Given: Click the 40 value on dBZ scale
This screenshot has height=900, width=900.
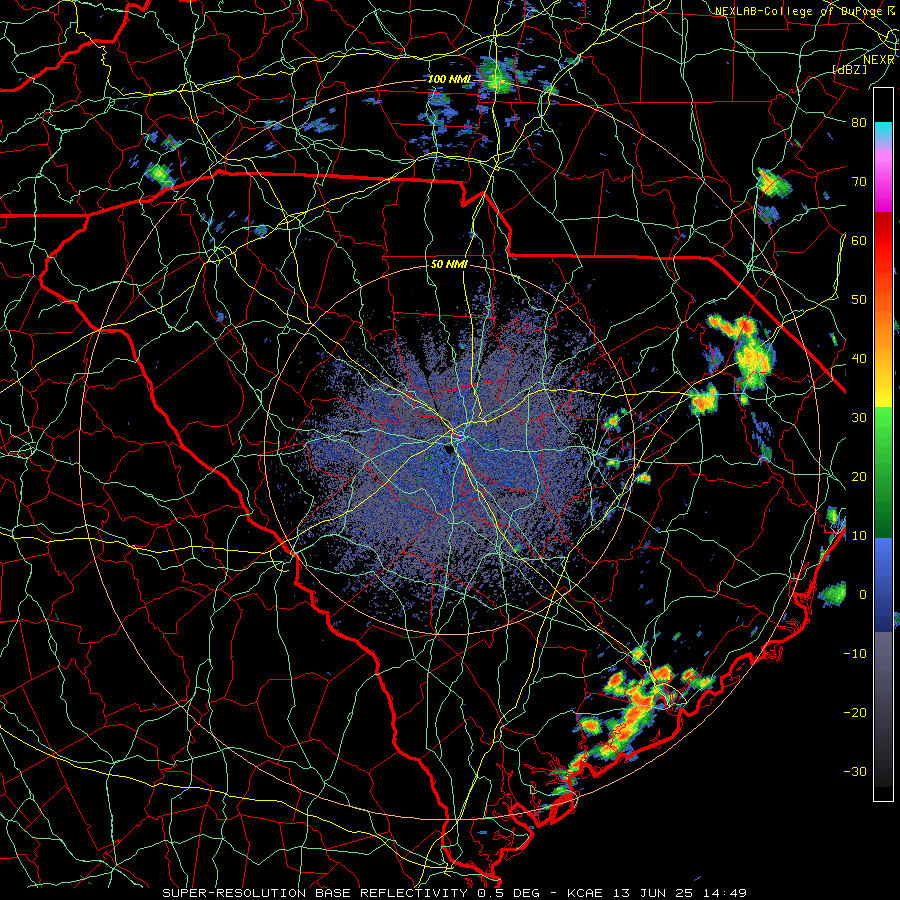Looking at the screenshot, I should [x=859, y=359].
